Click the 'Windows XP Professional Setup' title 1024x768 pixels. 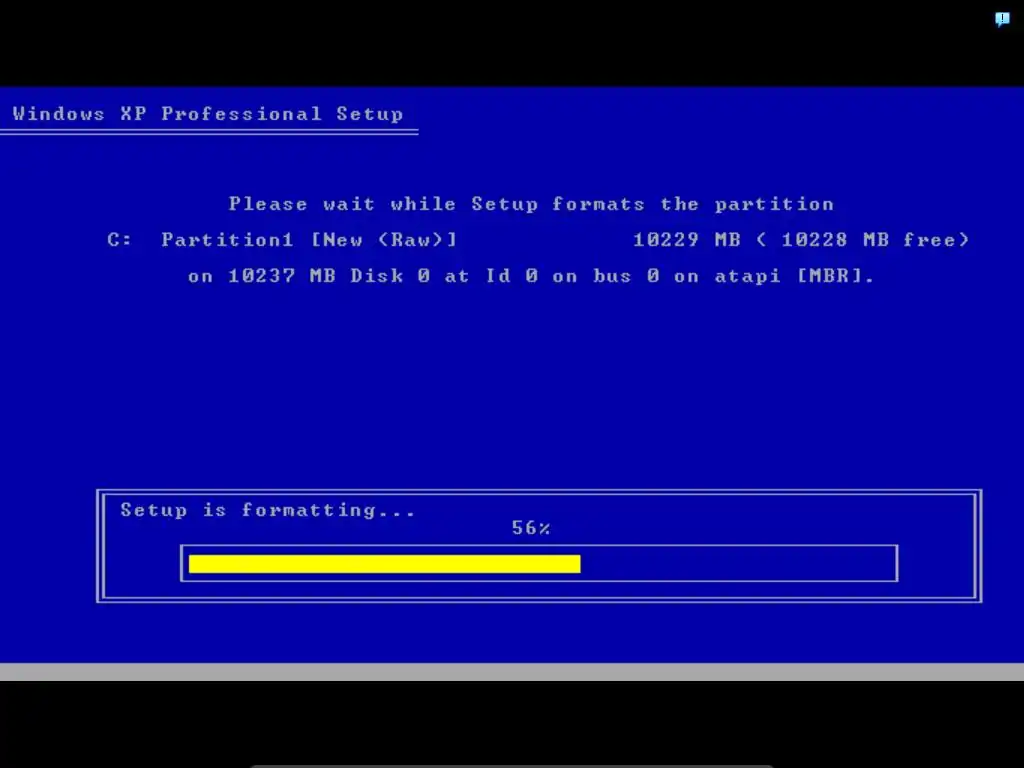click(x=208, y=114)
